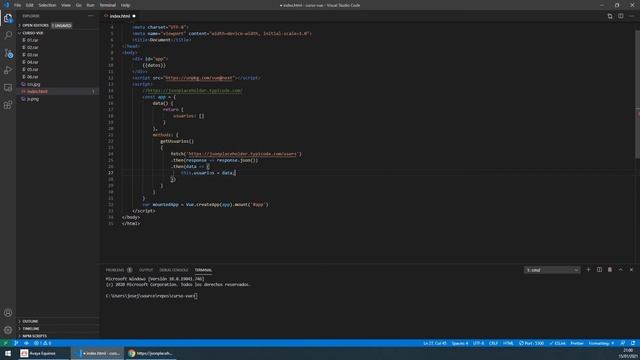Open the Search view in activity bar
Screen dimensions: 640x360
pyautogui.click(x=8, y=36)
